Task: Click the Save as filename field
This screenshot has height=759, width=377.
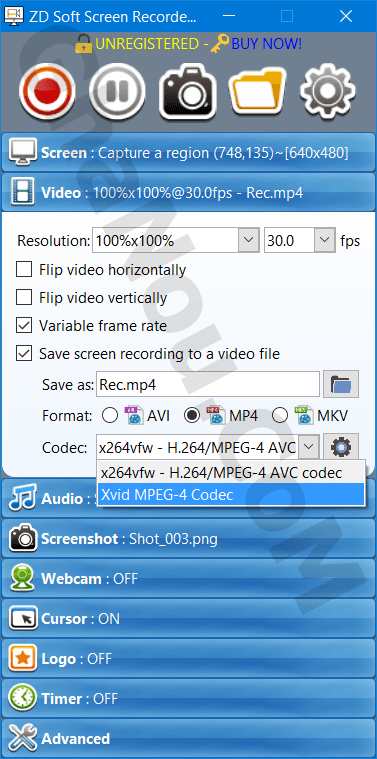Action: click(x=208, y=385)
